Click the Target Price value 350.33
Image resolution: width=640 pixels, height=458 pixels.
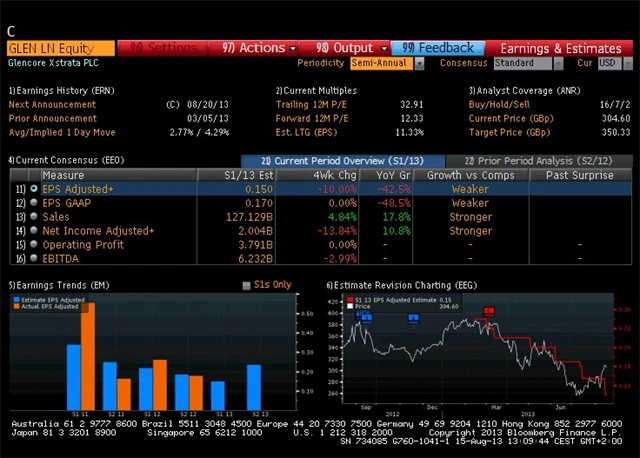(616, 132)
